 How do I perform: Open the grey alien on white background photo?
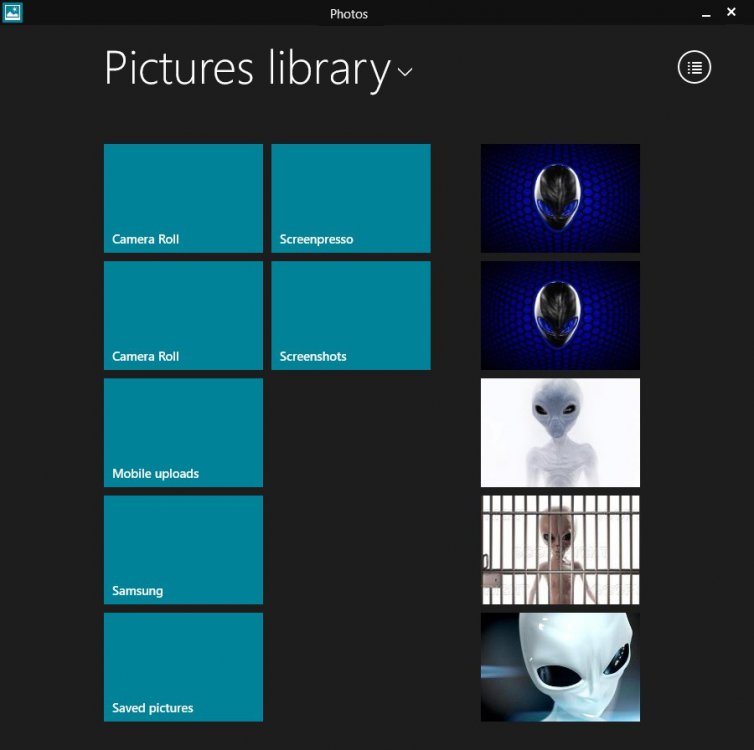(560, 432)
